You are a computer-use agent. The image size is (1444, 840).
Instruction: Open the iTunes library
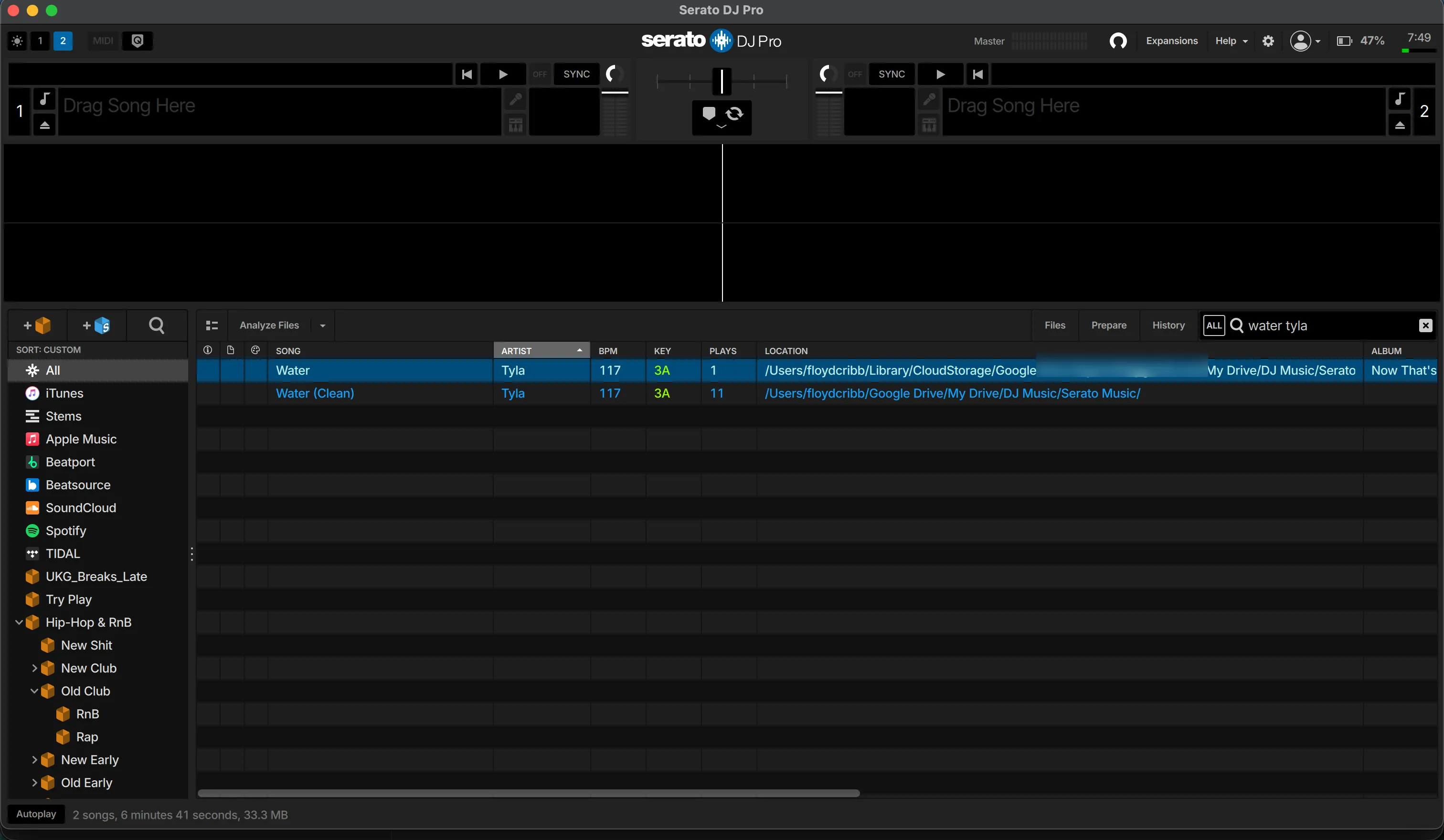98,393
